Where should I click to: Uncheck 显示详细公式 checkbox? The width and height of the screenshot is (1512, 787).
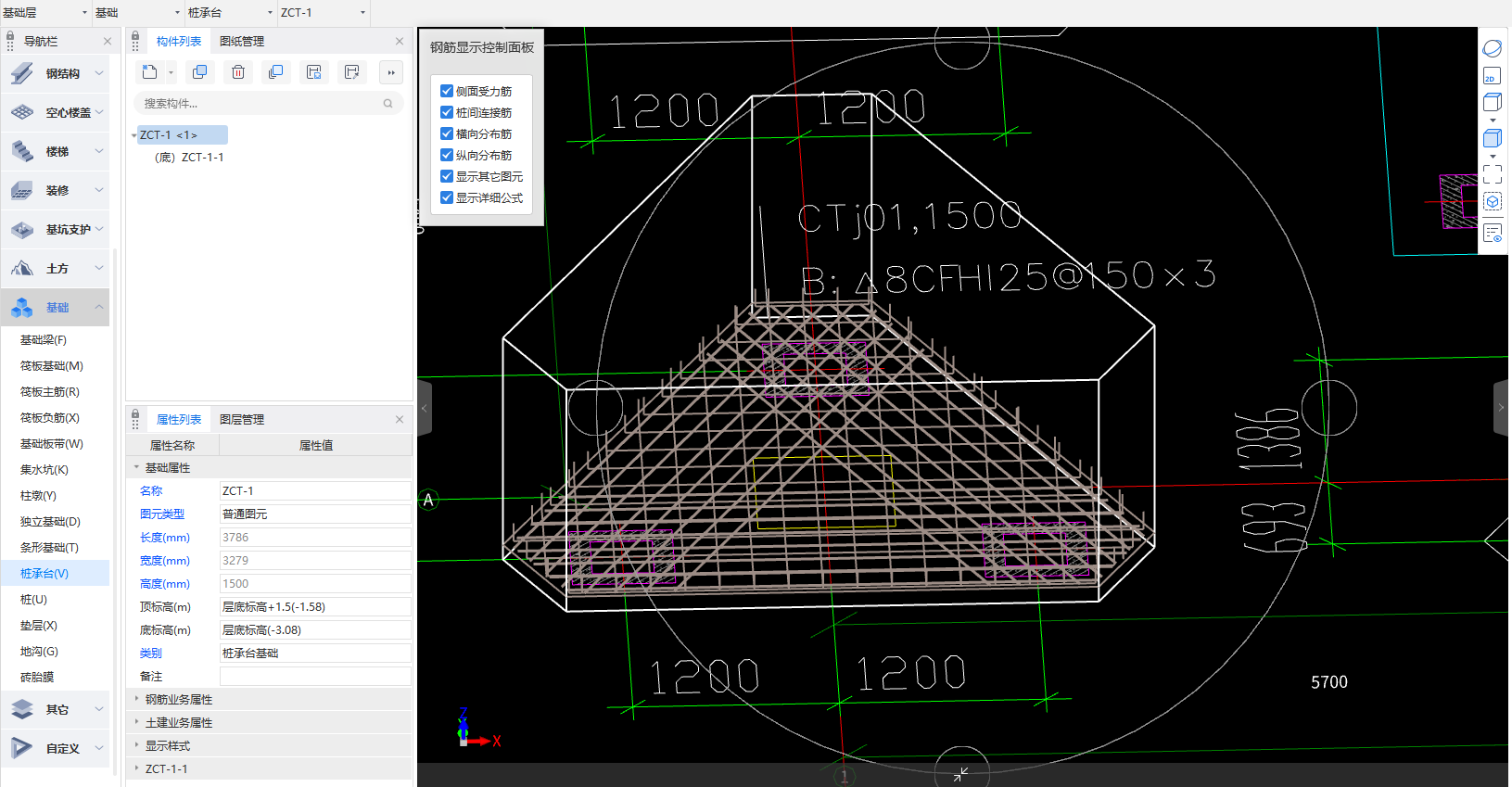click(x=447, y=197)
